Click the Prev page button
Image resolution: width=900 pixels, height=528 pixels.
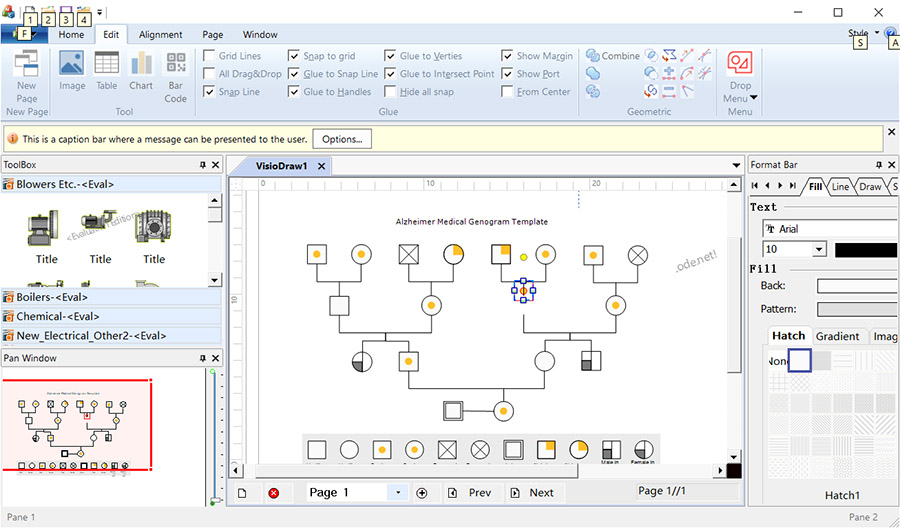(x=472, y=493)
